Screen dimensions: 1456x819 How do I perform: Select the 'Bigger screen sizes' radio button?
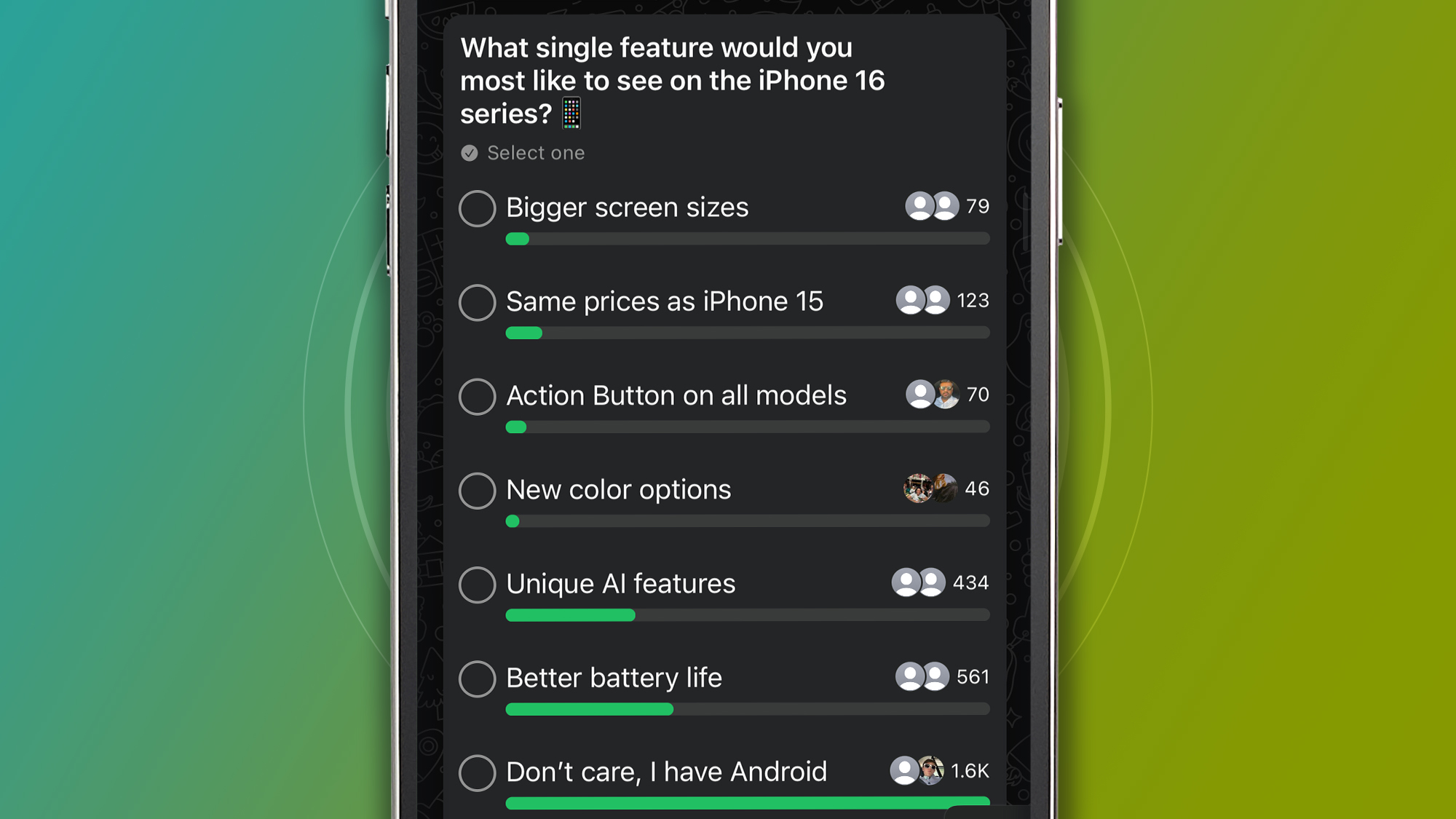(x=477, y=207)
